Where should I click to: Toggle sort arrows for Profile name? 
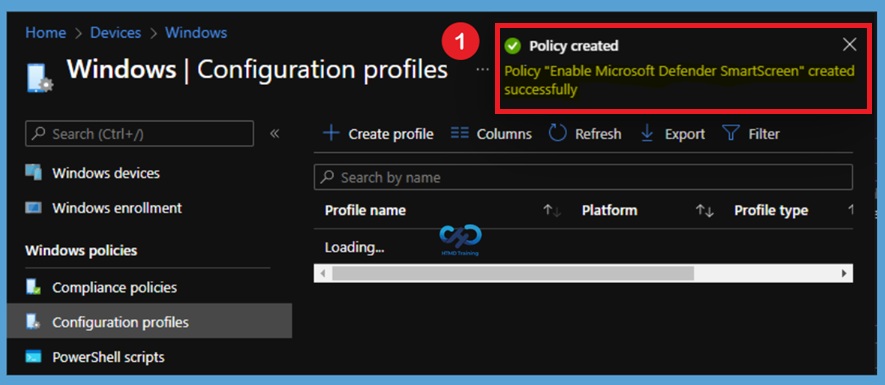[552, 211]
